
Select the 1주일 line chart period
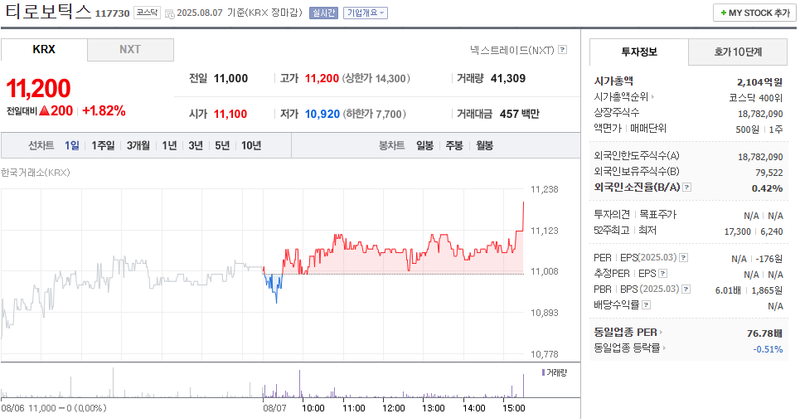tap(103, 145)
